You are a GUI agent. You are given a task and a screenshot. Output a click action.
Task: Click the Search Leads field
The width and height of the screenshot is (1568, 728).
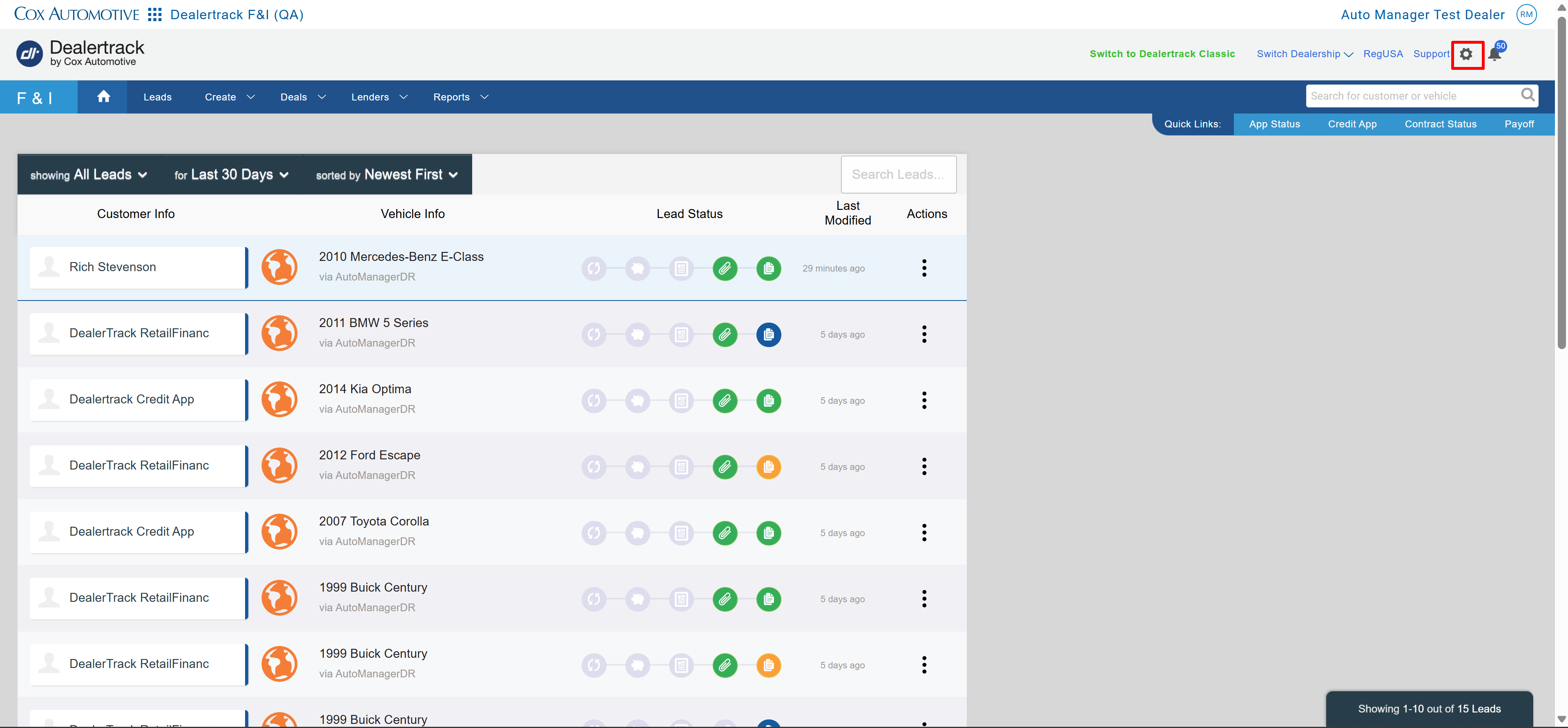(899, 175)
